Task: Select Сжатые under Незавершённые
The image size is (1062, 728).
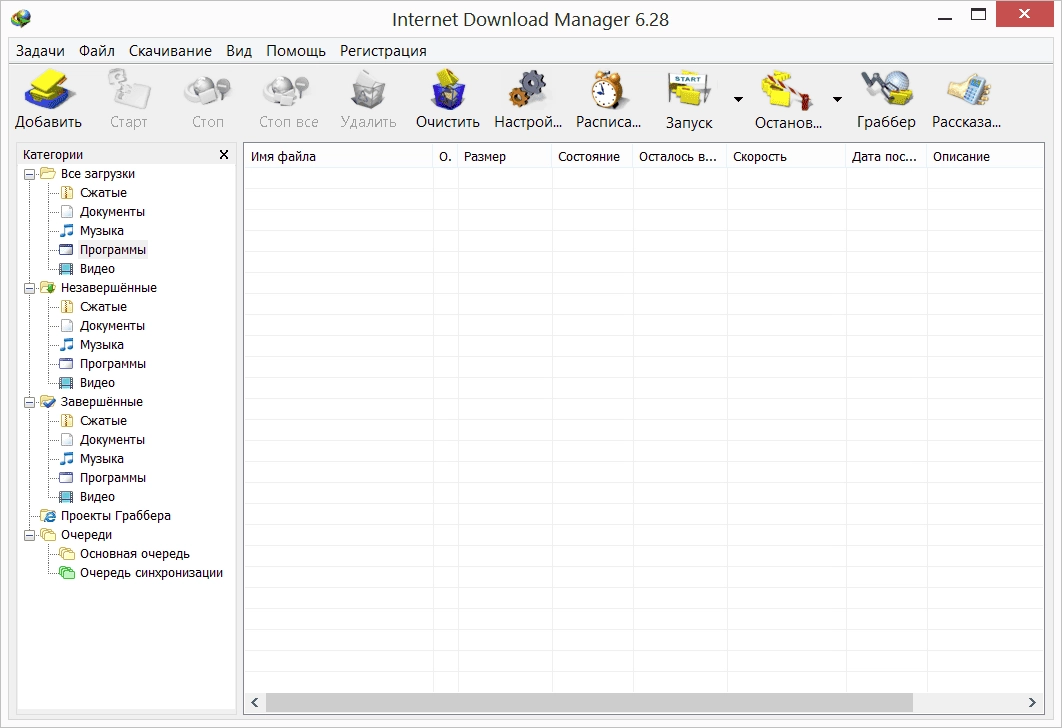Action: click(103, 307)
